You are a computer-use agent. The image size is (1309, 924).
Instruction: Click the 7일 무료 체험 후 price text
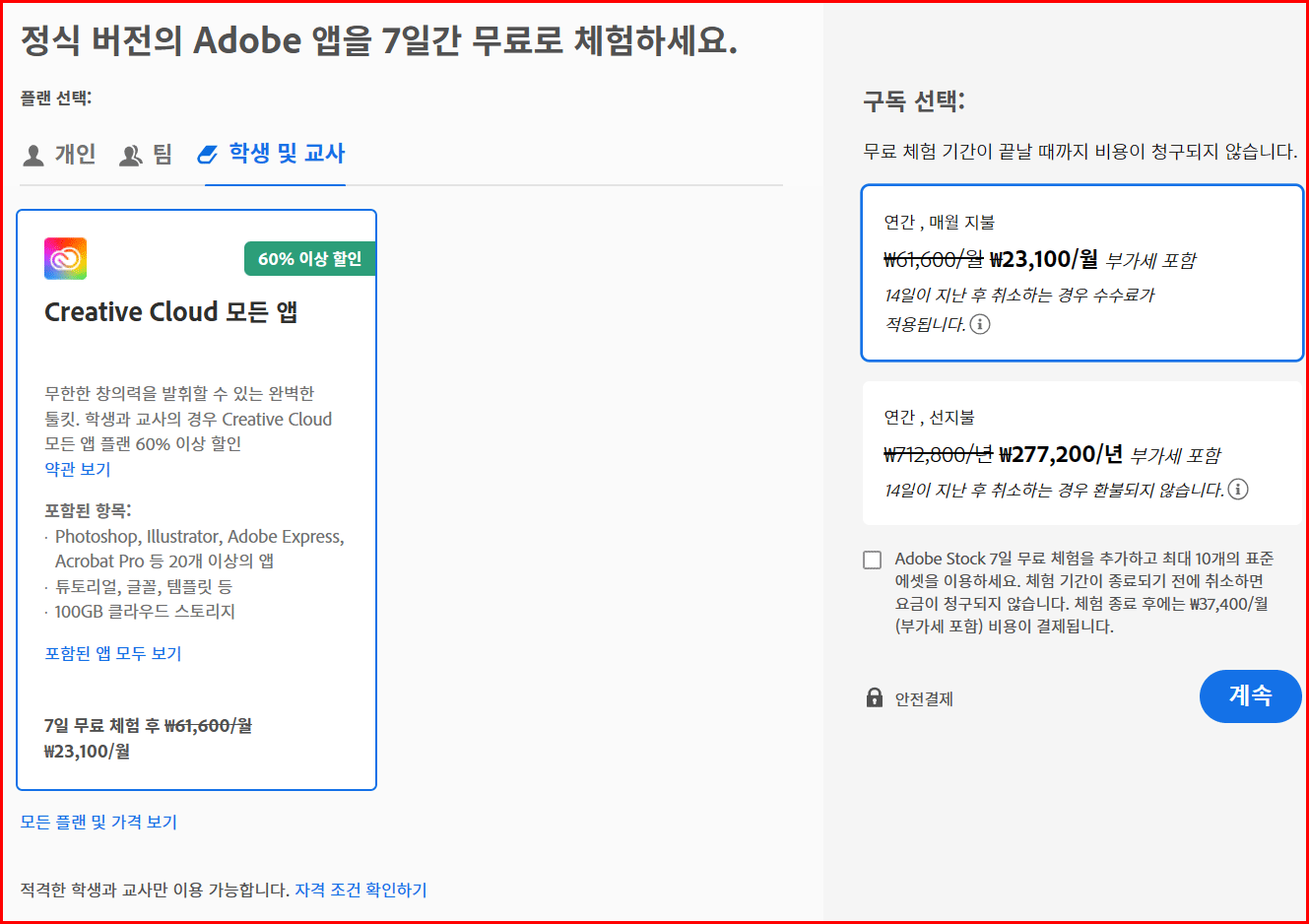point(148,739)
